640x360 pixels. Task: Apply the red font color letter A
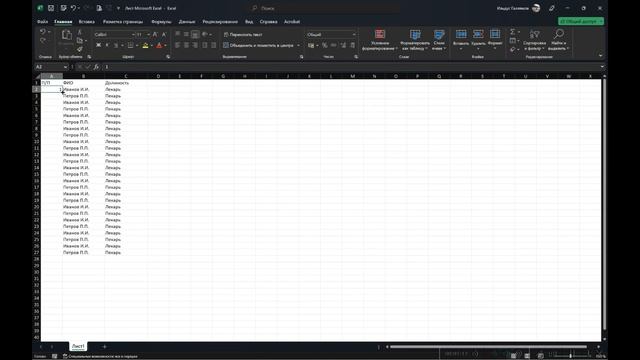point(159,45)
